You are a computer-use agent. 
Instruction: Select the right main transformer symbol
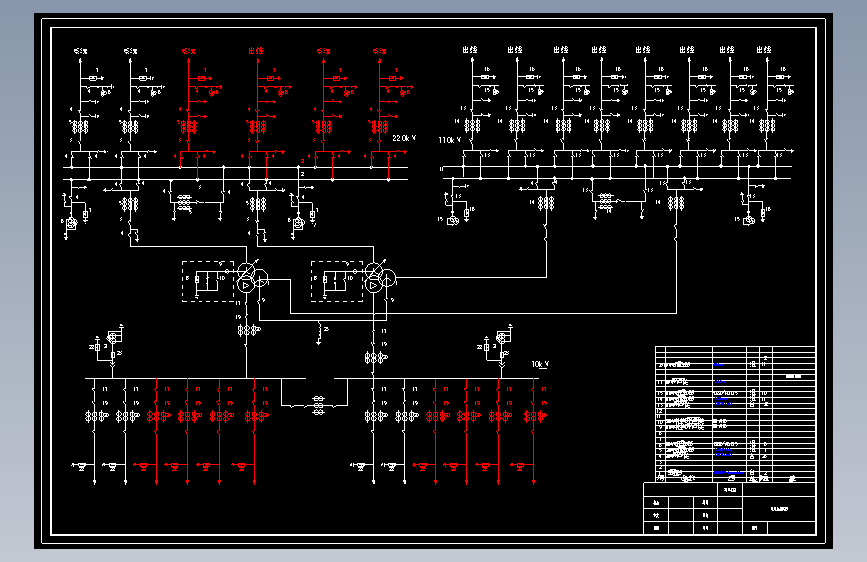[x=380, y=278]
